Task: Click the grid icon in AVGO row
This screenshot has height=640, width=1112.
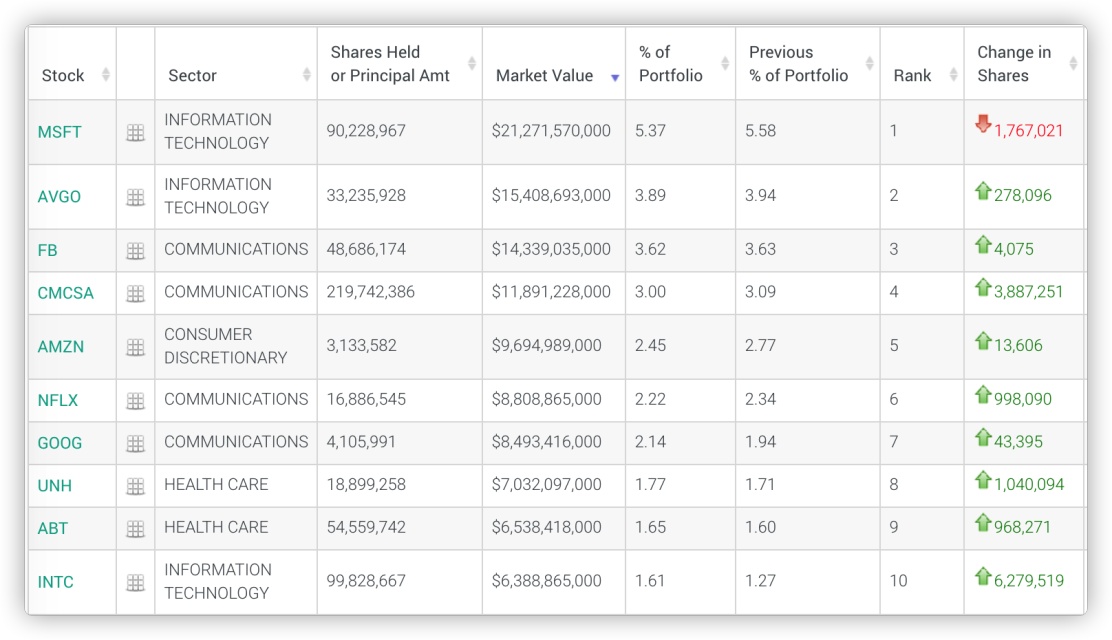Action: point(135,197)
